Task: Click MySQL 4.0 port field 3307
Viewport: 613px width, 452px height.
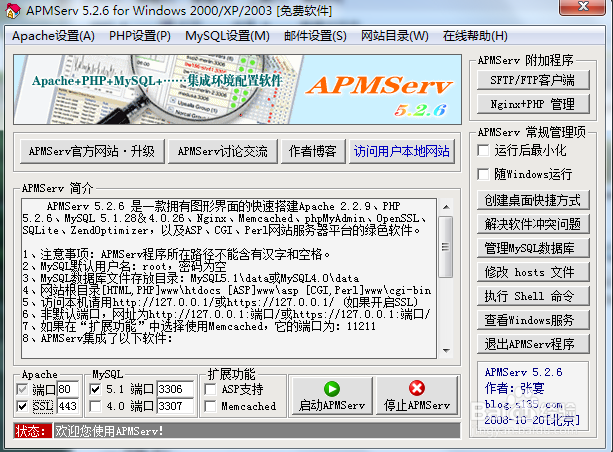Action: click(175, 406)
